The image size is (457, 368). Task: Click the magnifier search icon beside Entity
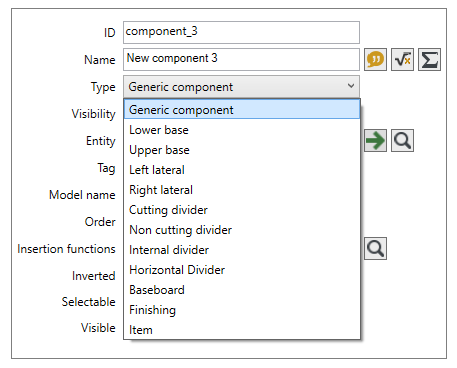point(402,141)
